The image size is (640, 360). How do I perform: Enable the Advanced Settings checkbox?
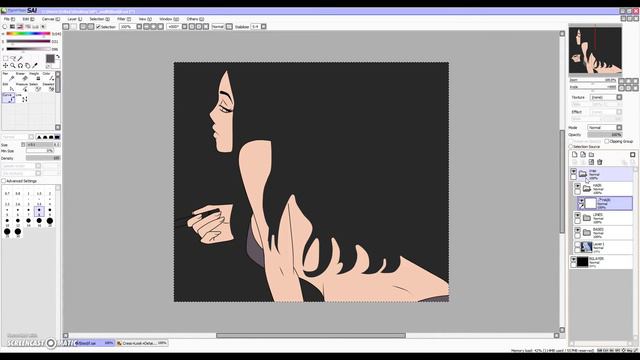tap(4, 181)
